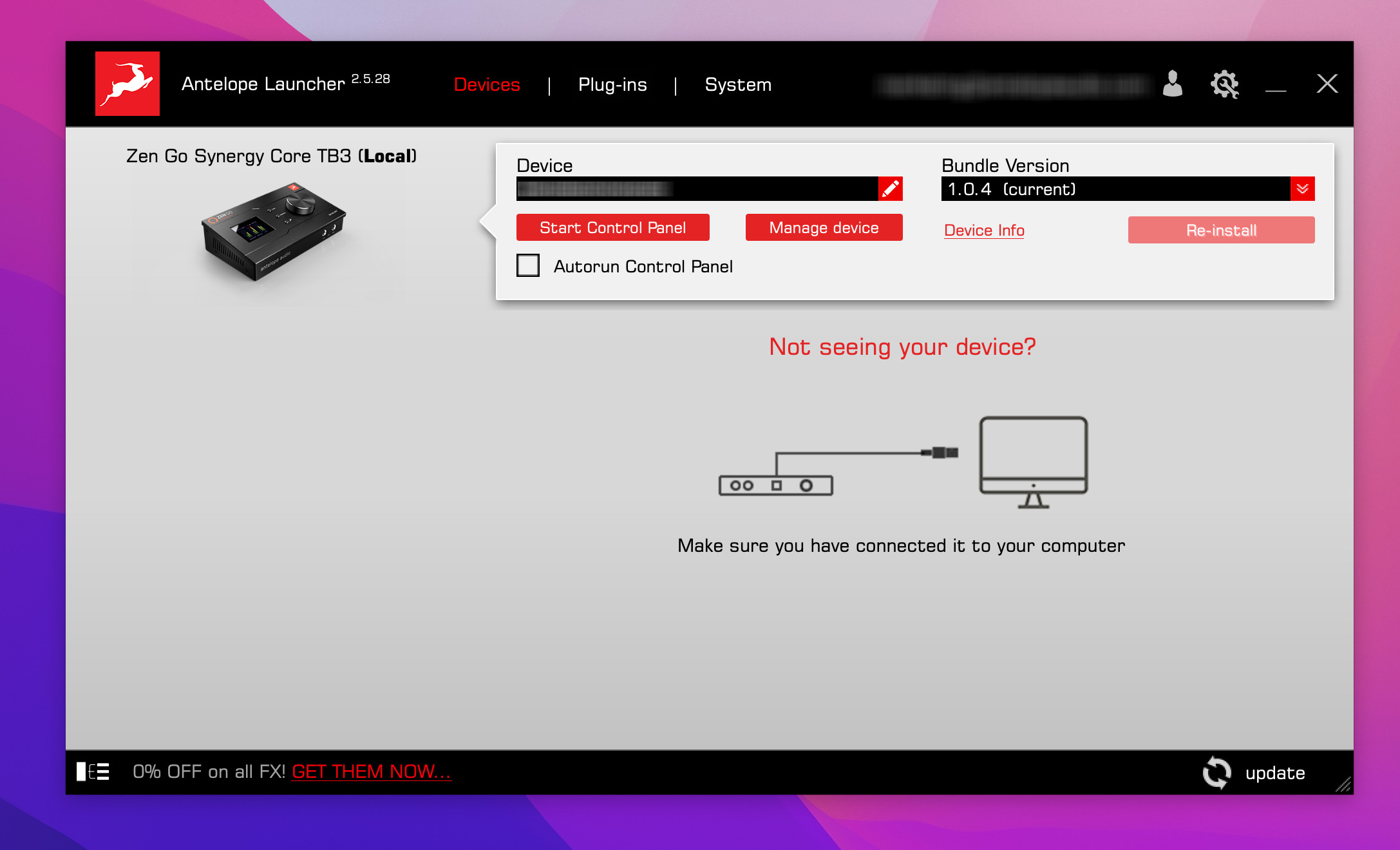
Task: Open the Device Info link
Action: click(x=984, y=230)
